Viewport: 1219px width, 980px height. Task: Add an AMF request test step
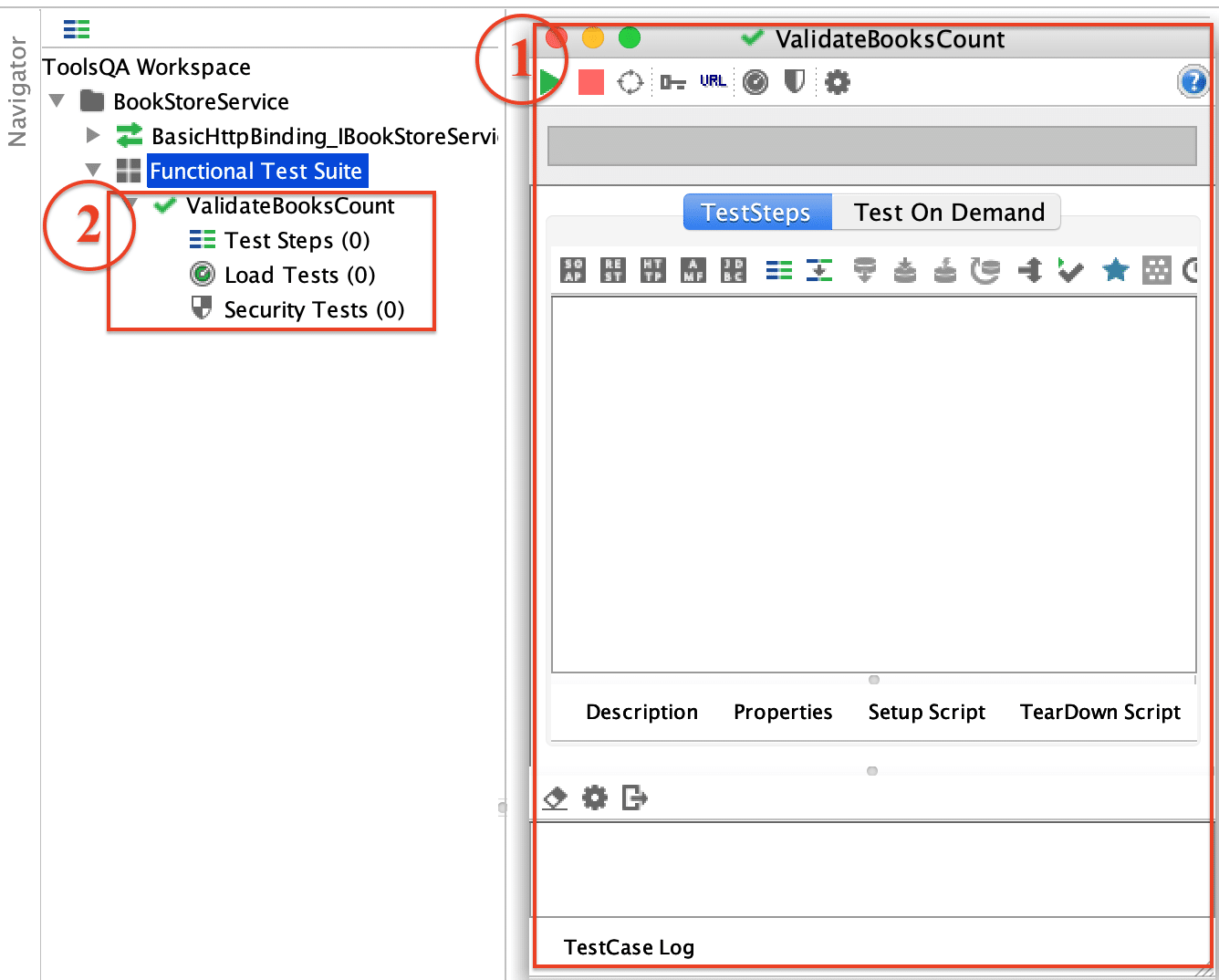[693, 269]
